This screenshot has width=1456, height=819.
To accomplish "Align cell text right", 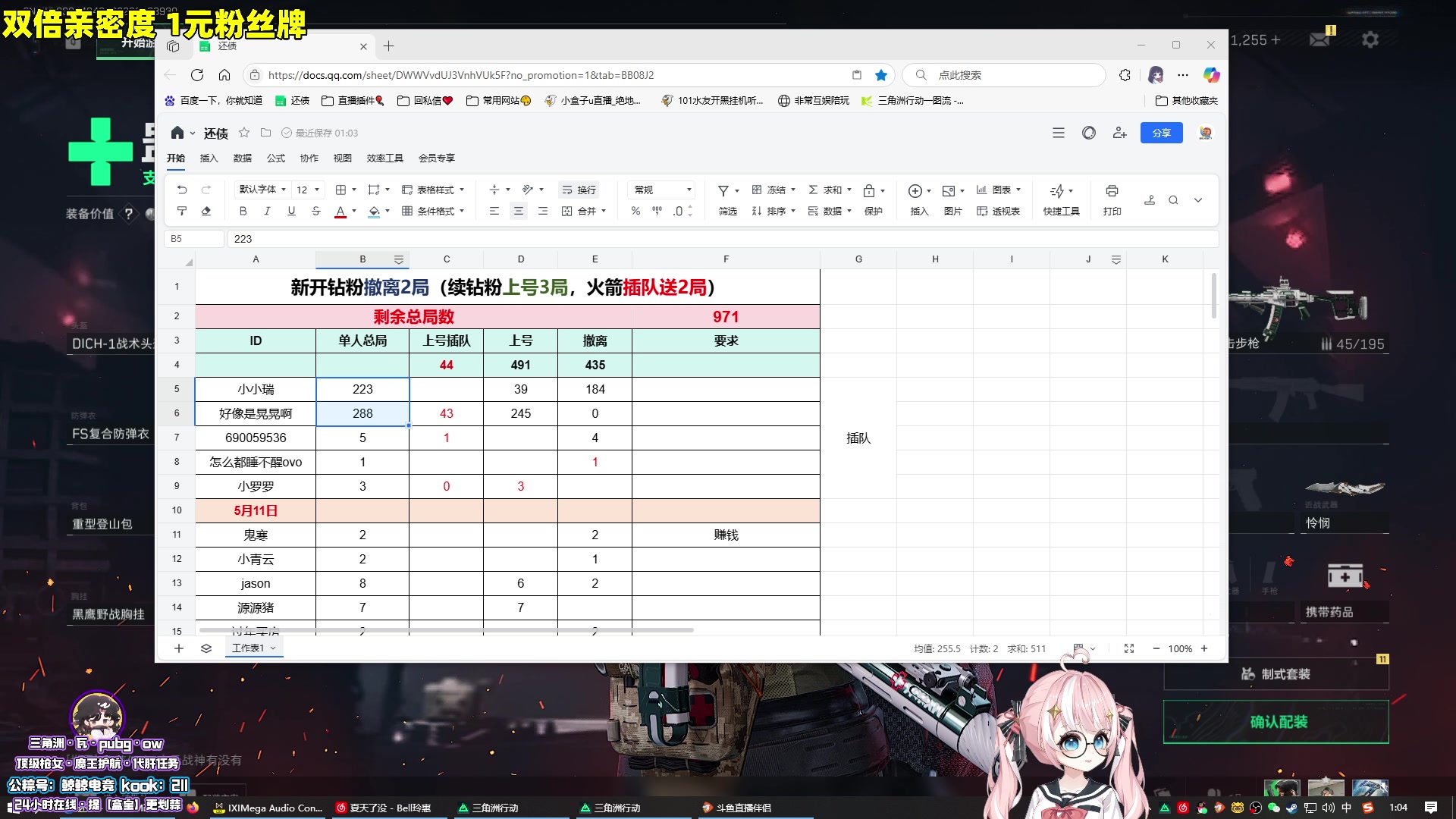I will (542, 211).
